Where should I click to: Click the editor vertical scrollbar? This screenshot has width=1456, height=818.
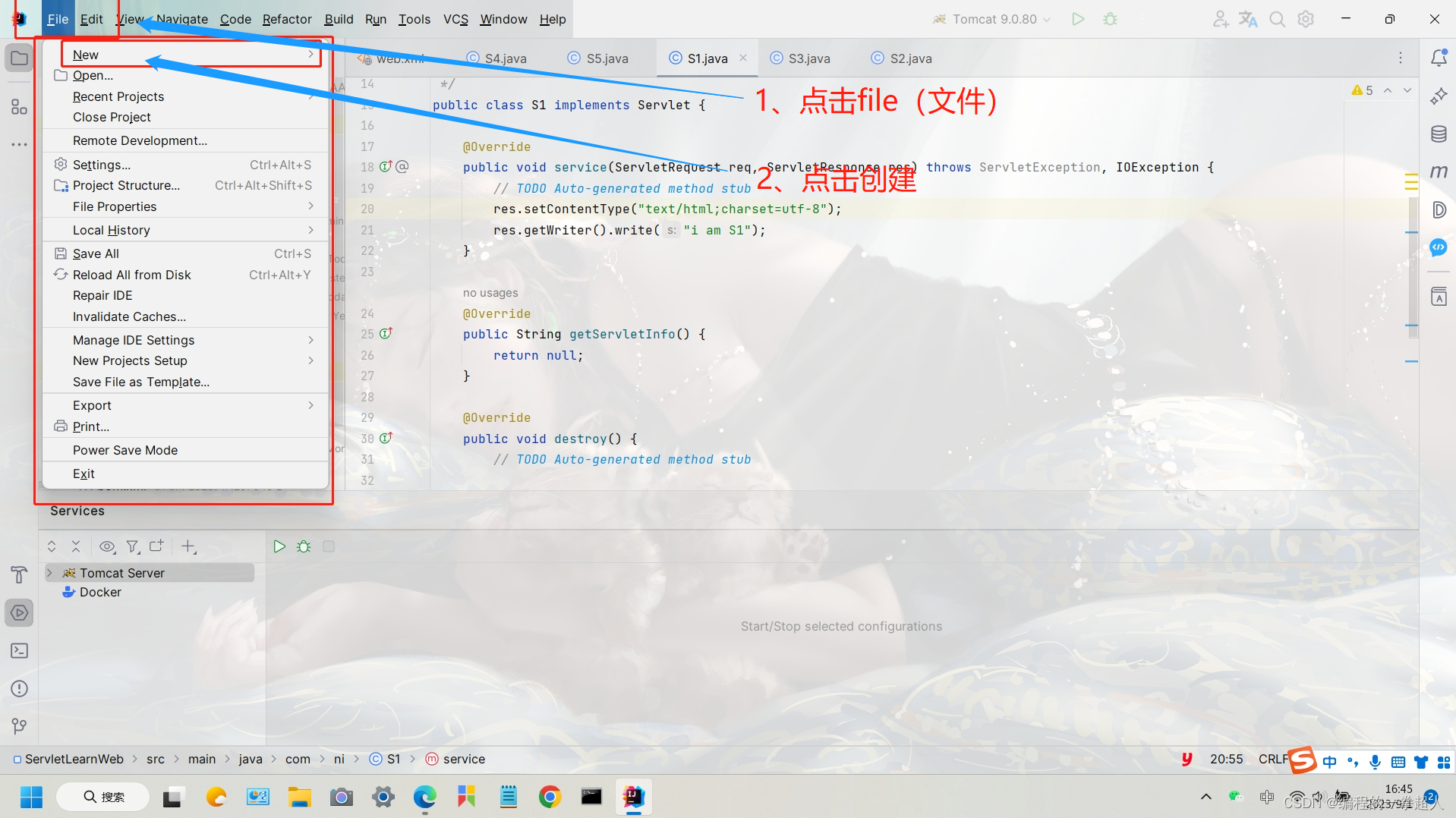click(x=1412, y=269)
